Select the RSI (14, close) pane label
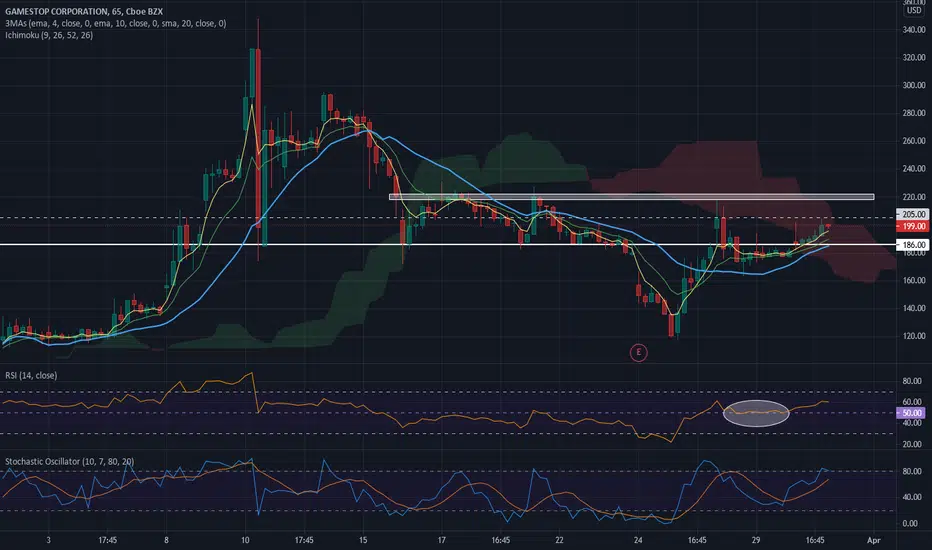The width and height of the screenshot is (932, 550). (x=31, y=375)
